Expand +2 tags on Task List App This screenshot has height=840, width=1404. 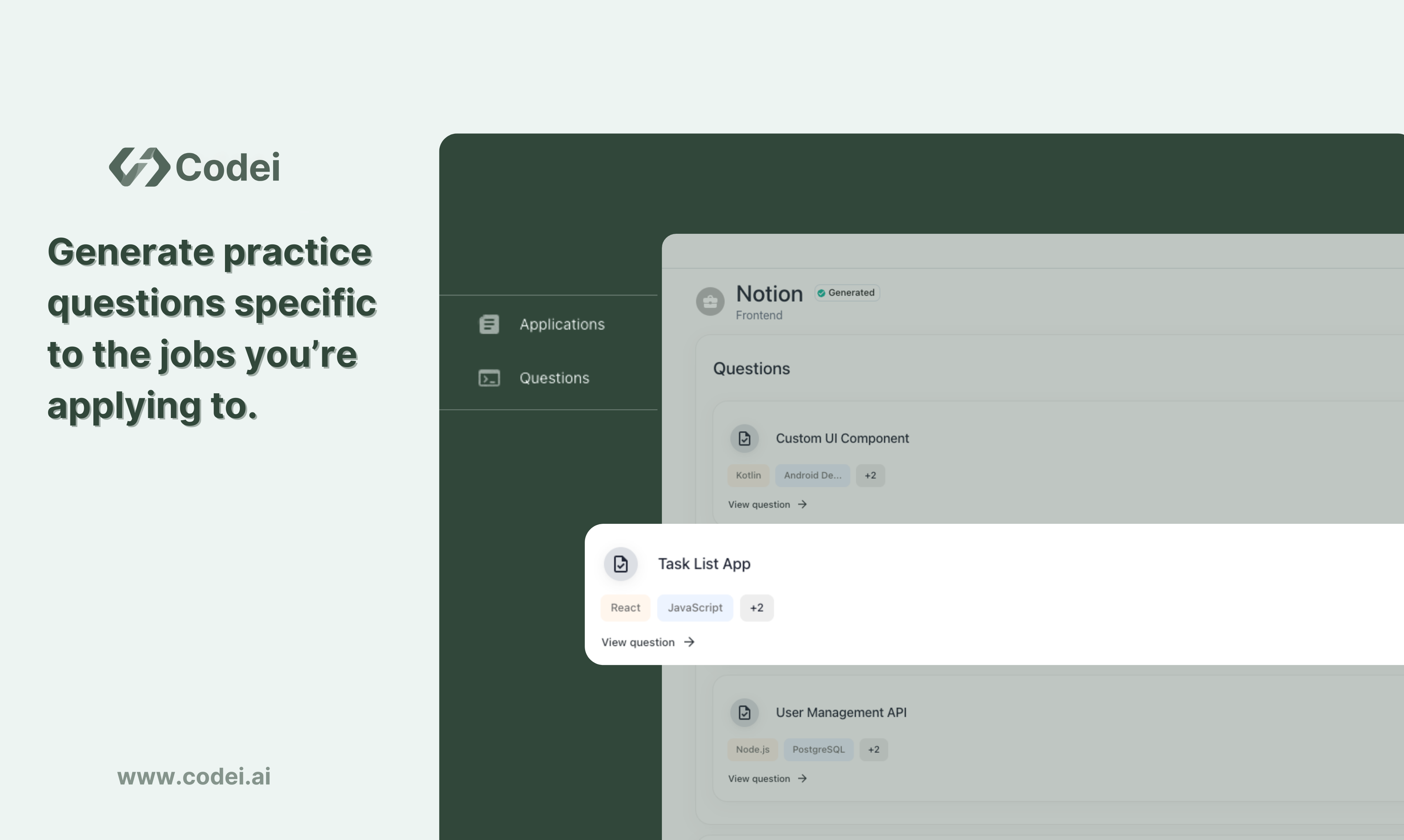tap(756, 608)
